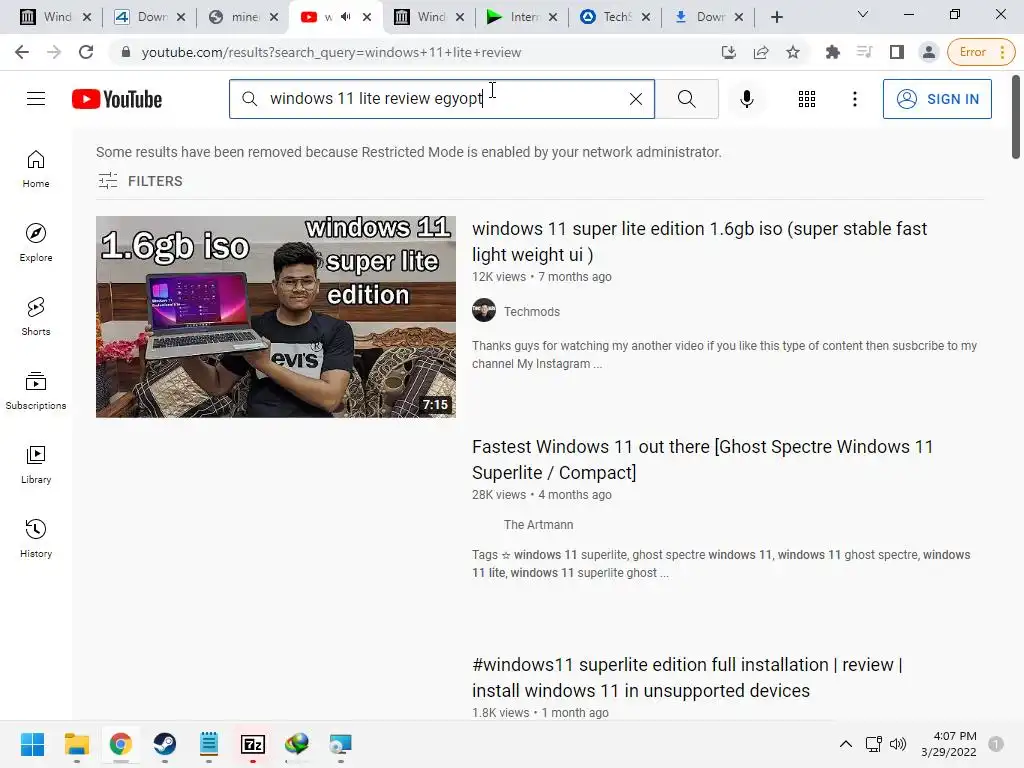Go to Home in the sidebar
This screenshot has width=1024, height=768.
[36, 168]
